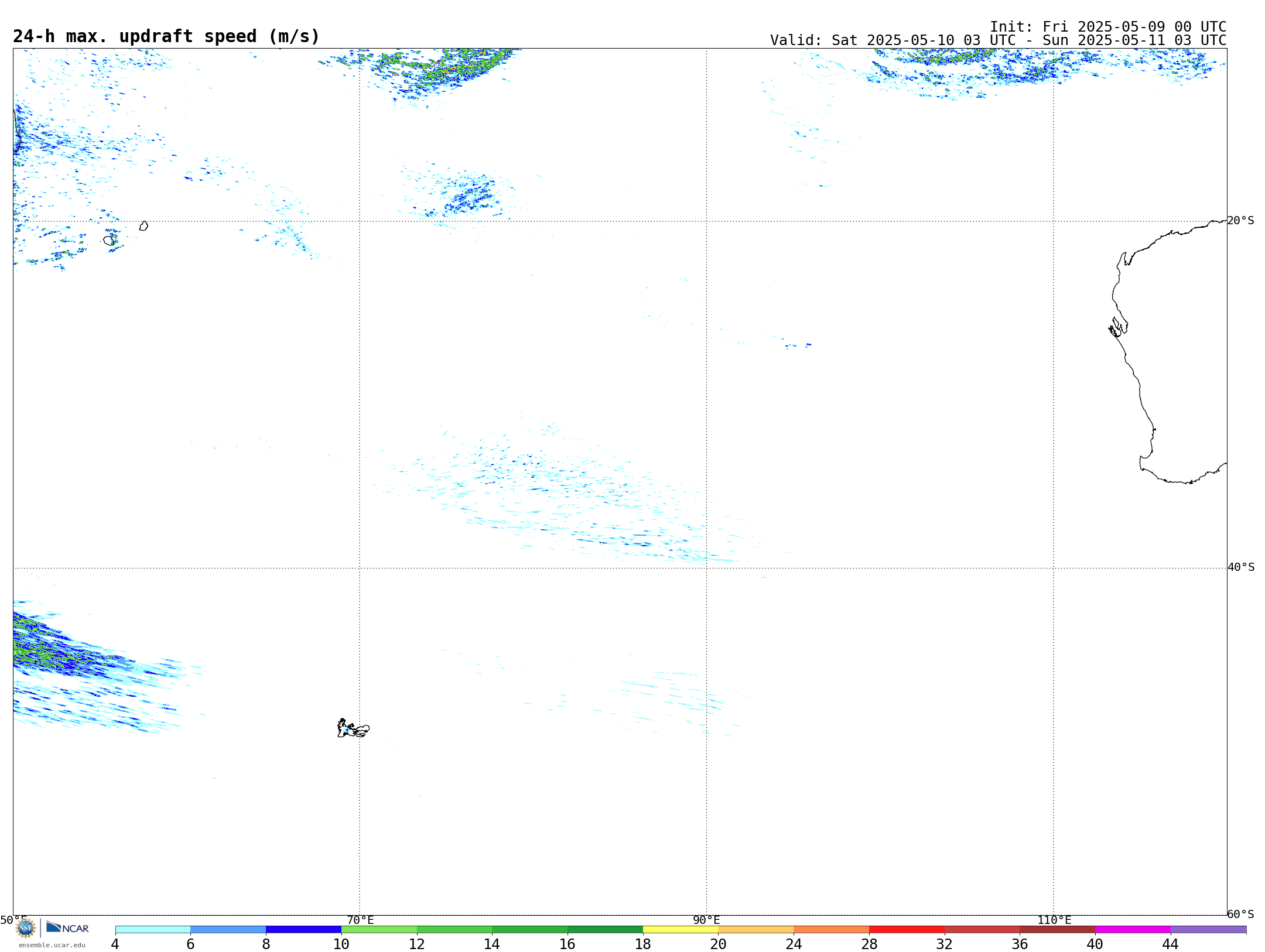1265x952 pixels.
Task: Click the Shark Bay inlet on Australia's coast
Action: (1118, 327)
